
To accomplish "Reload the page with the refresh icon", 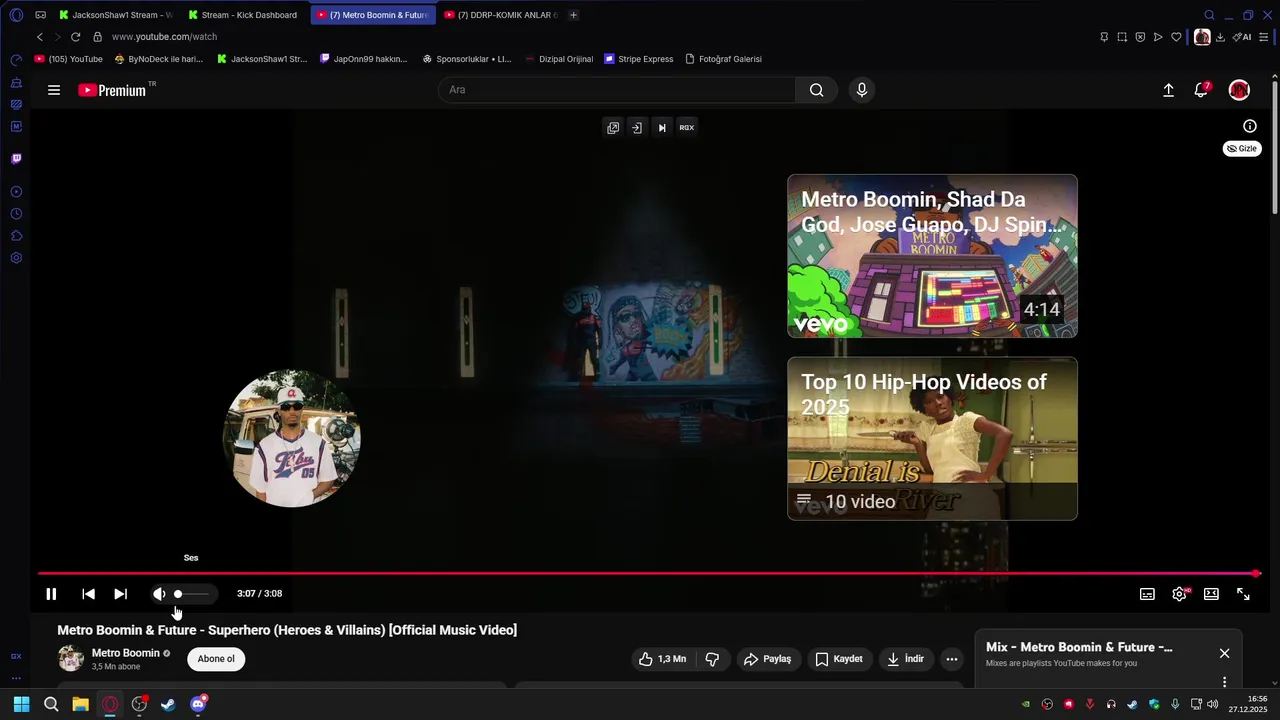I will pyautogui.click(x=75, y=37).
